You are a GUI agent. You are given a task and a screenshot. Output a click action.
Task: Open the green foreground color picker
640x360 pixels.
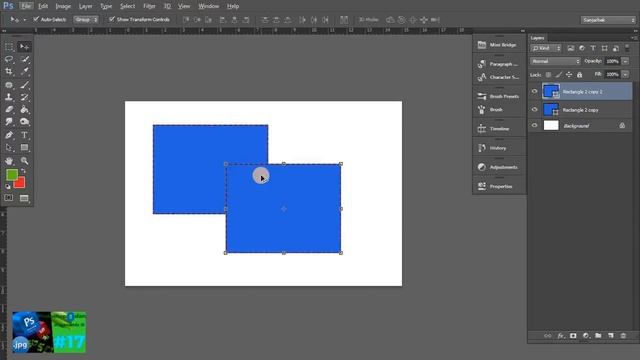pyautogui.click(x=11, y=175)
